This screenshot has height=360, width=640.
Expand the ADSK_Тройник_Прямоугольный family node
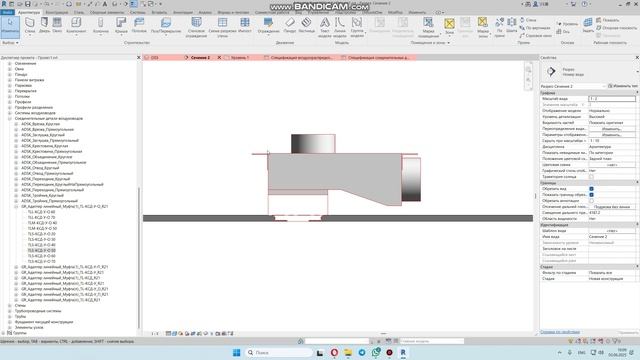(x=16, y=201)
